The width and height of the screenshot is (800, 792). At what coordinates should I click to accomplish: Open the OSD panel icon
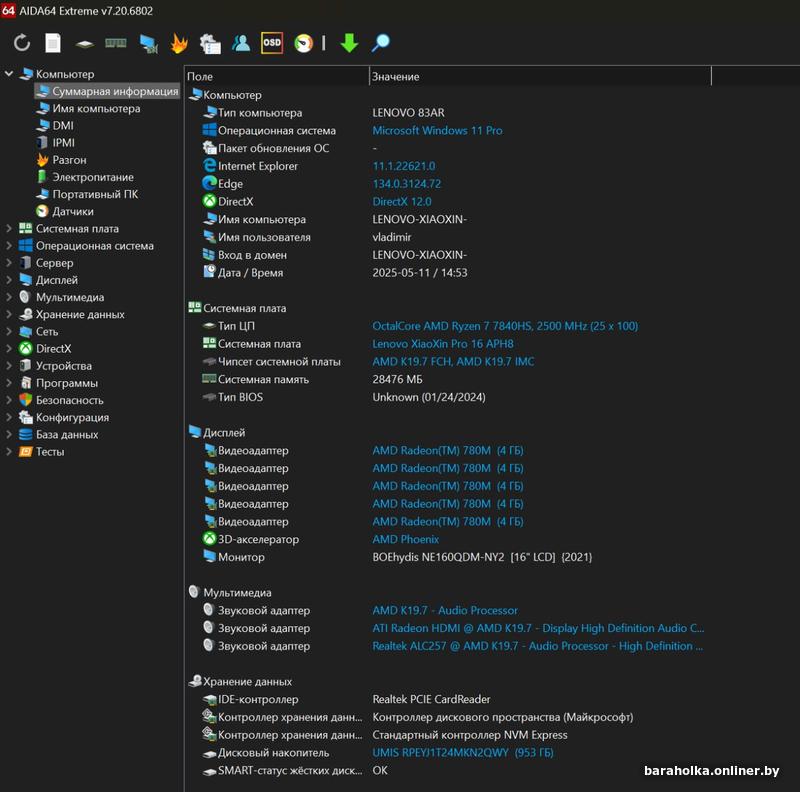coord(272,43)
